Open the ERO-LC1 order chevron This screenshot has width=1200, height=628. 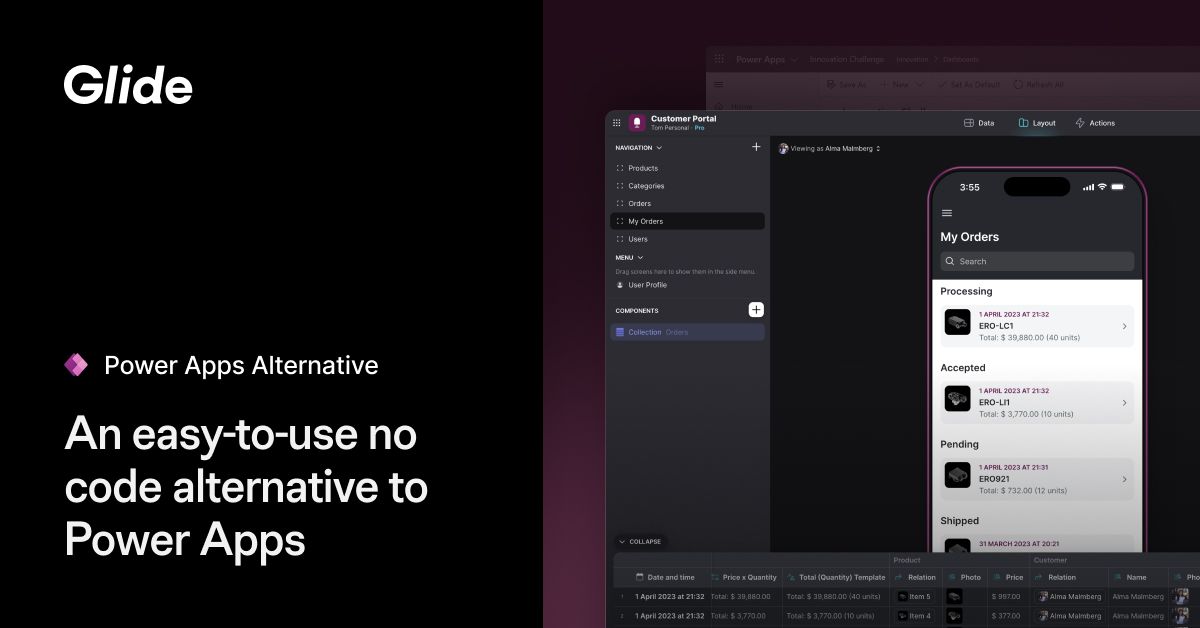[1124, 326]
